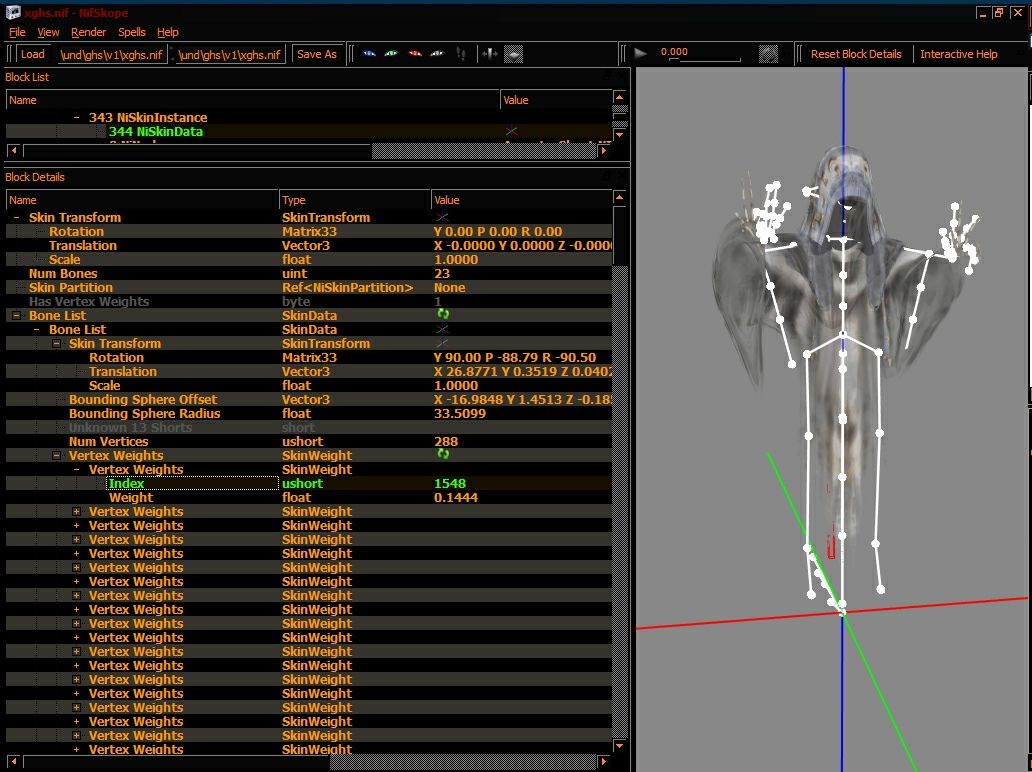
Task: Click axes icon in the nested Bone List SkinData row
Action: click(x=442, y=329)
